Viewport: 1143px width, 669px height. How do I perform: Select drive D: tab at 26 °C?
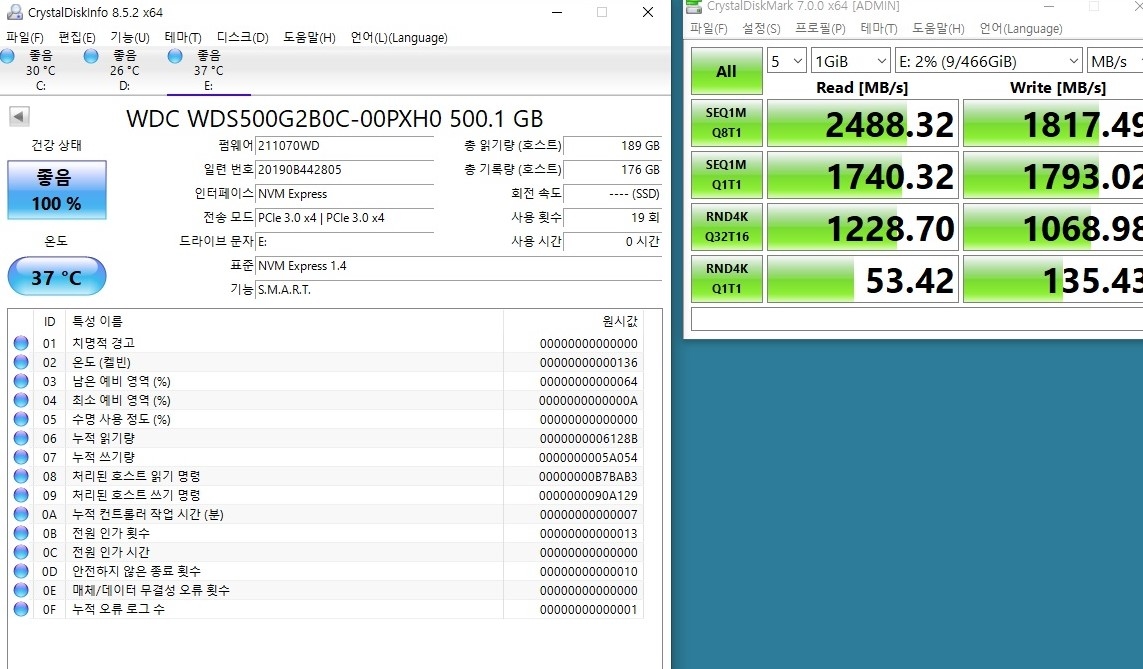pos(125,71)
